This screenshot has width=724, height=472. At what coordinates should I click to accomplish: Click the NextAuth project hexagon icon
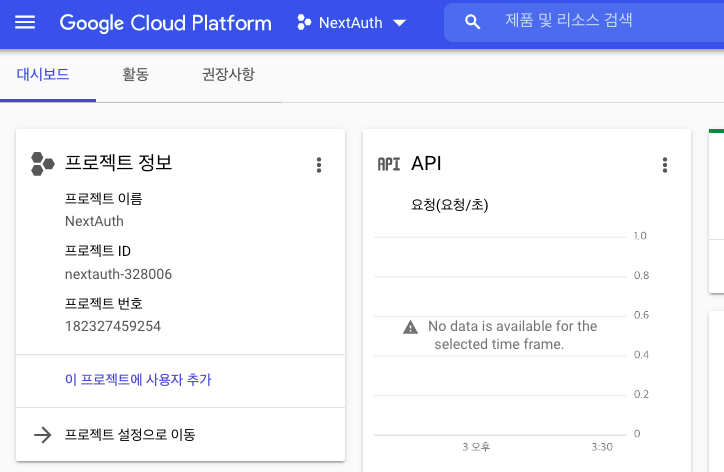point(304,22)
